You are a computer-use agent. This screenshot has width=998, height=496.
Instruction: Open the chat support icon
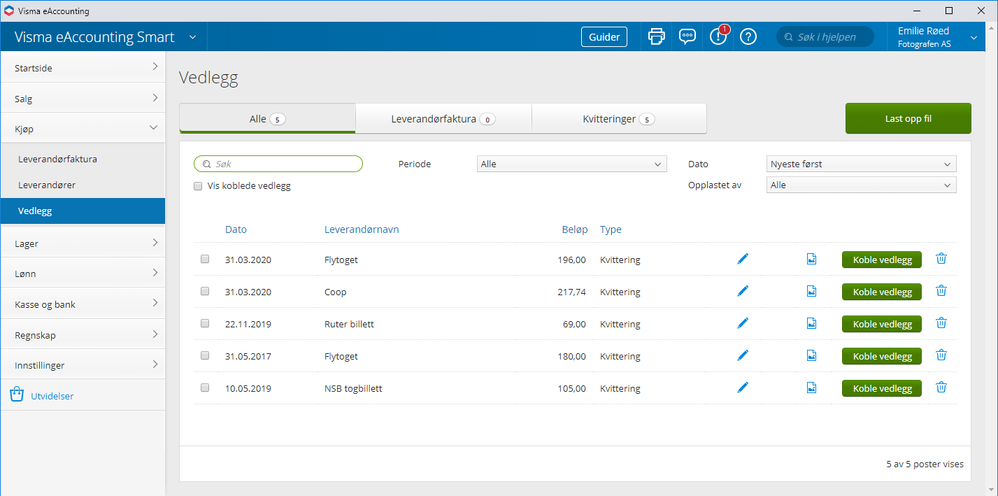[x=687, y=37]
